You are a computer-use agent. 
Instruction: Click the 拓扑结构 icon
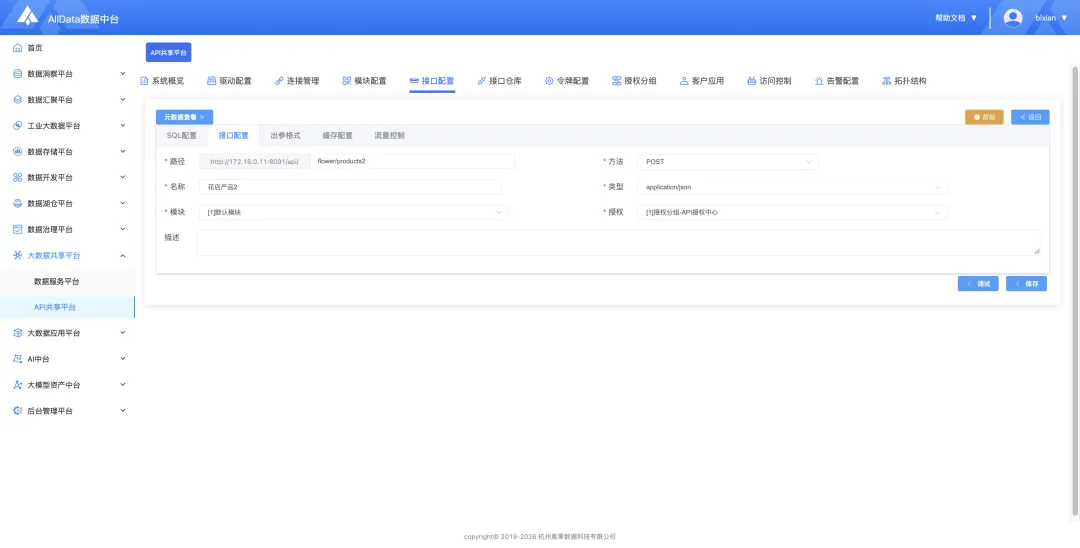[886, 81]
